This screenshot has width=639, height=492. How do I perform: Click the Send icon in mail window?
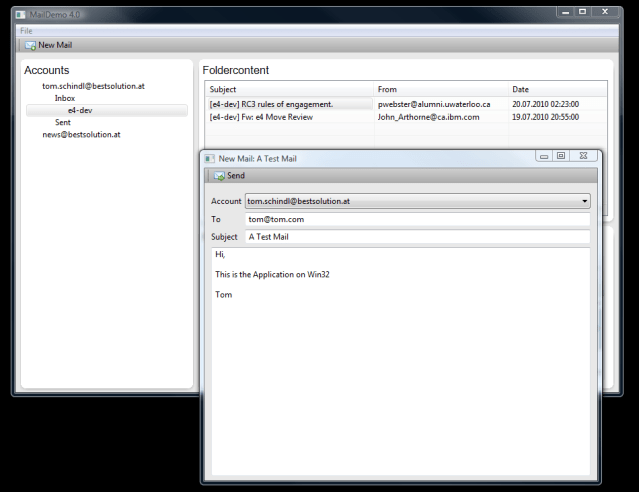pos(219,176)
